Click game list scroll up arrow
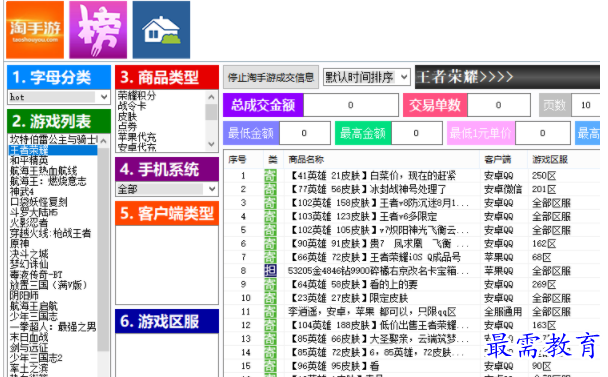Viewport: 608px width, 377px height. (104, 141)
